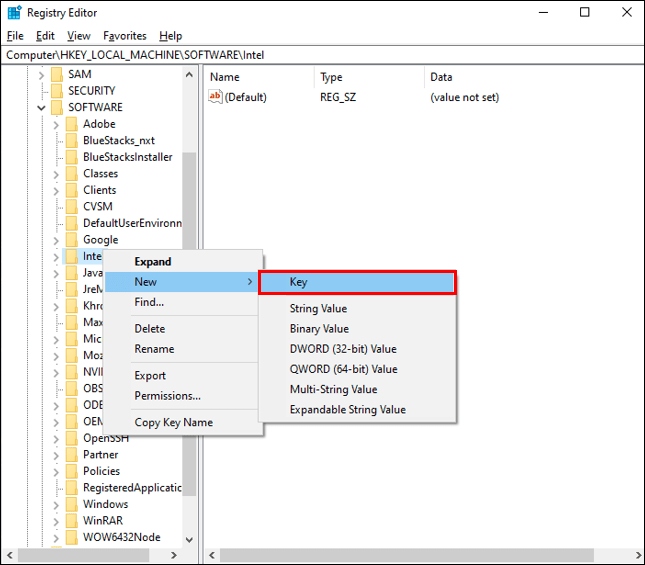Click Export in the context menu
The image size is (645, 565).
click(x=183, y=376)
